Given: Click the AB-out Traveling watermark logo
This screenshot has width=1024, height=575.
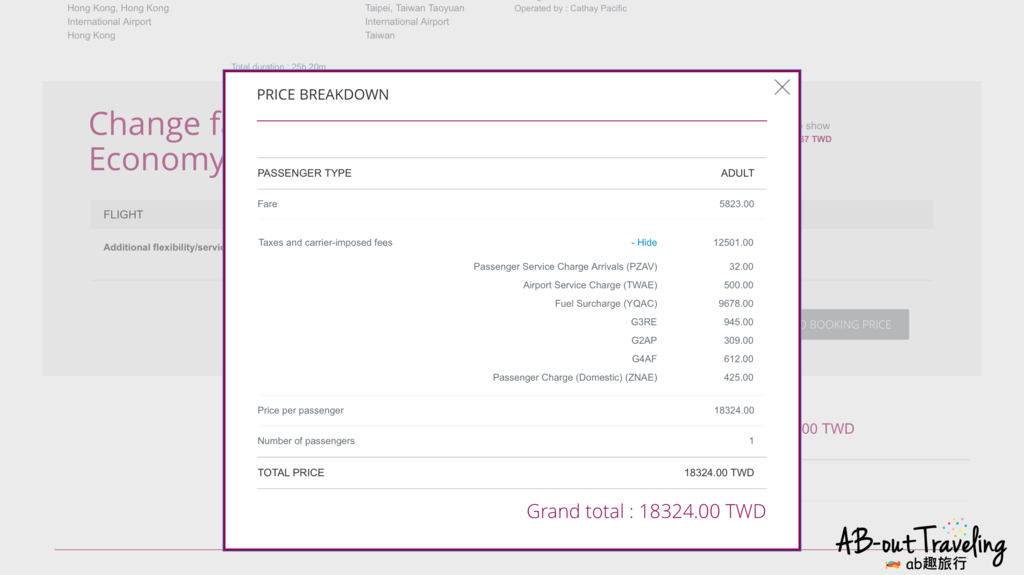Looking at the screenshot, I should coord(920,547).
